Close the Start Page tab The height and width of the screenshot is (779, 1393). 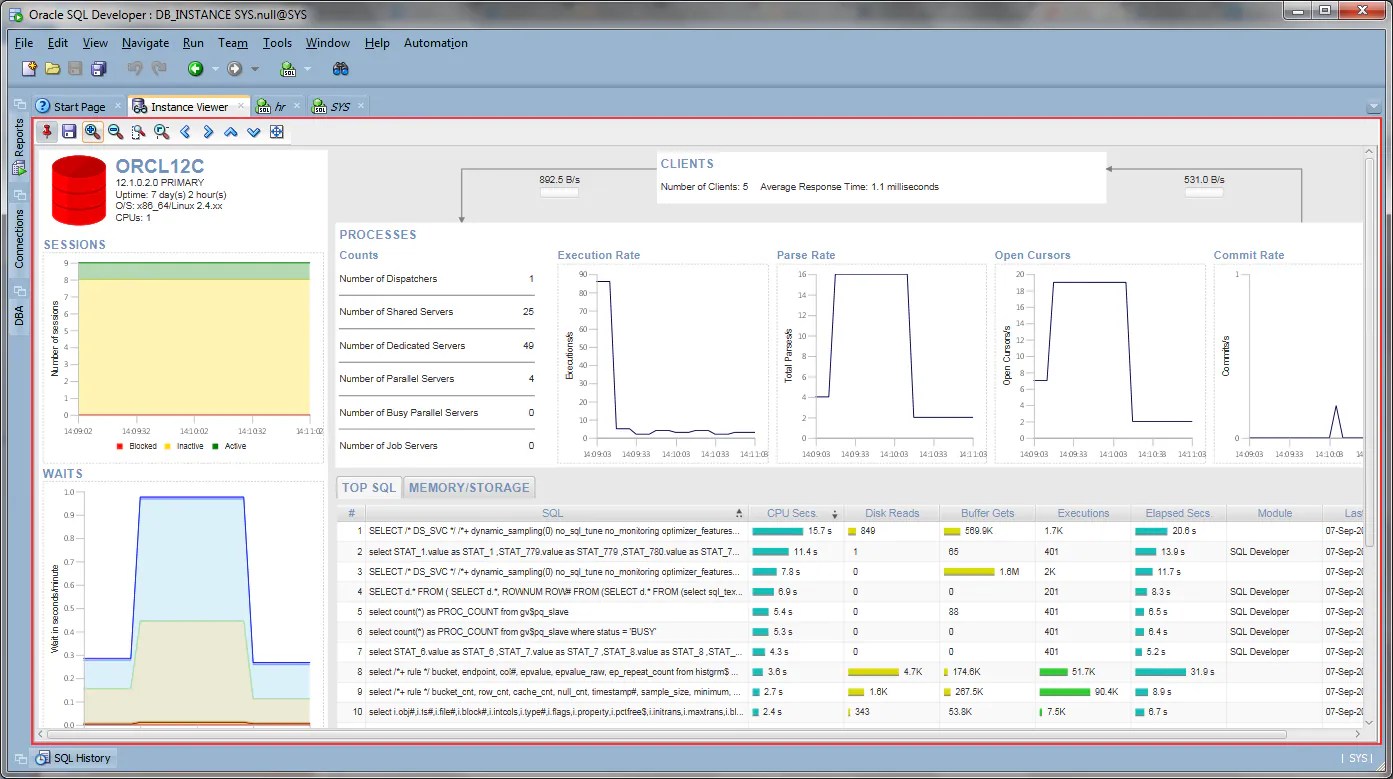pyautogui.click(x=117, y=106)
